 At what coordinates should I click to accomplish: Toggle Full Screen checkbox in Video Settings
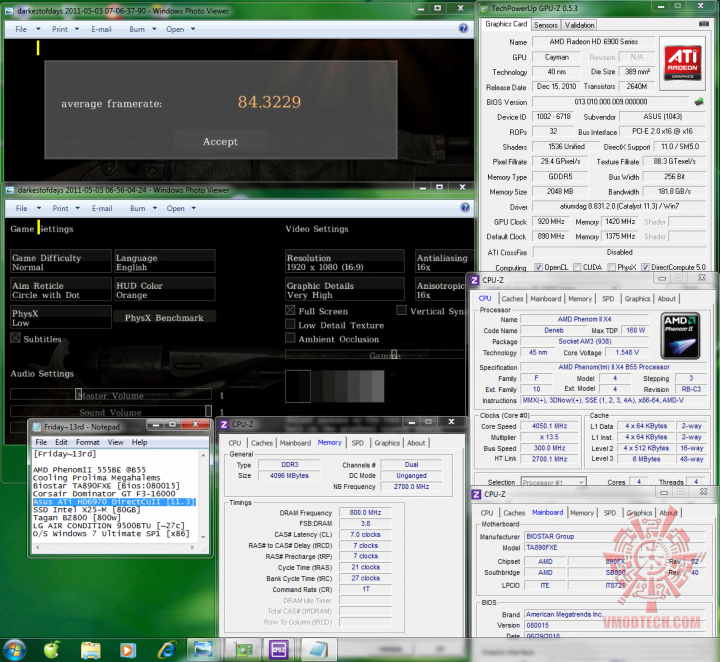[x=290, y=310]
